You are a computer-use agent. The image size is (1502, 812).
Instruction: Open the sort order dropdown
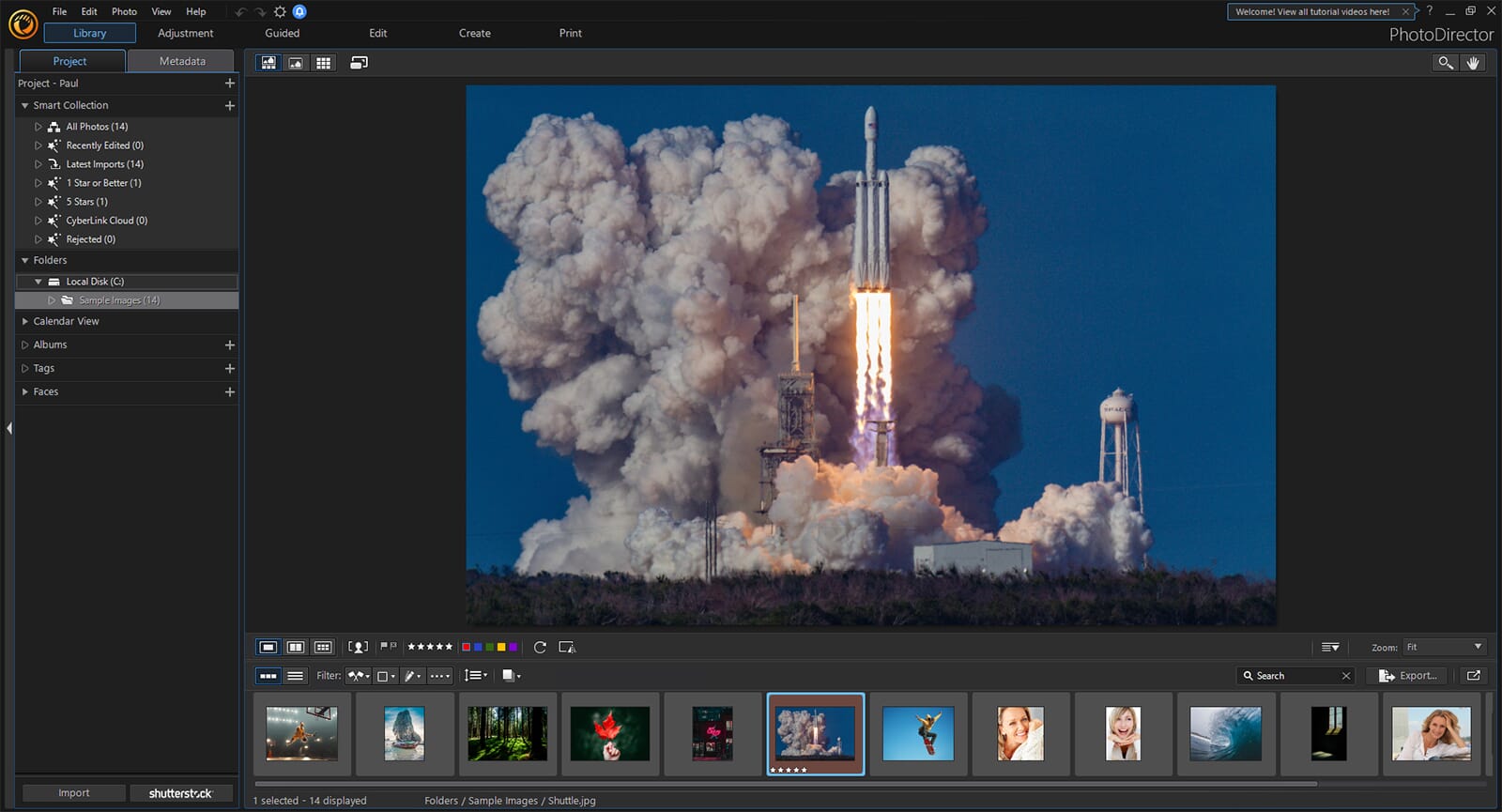pyautogui.click(x=476, y=676)
